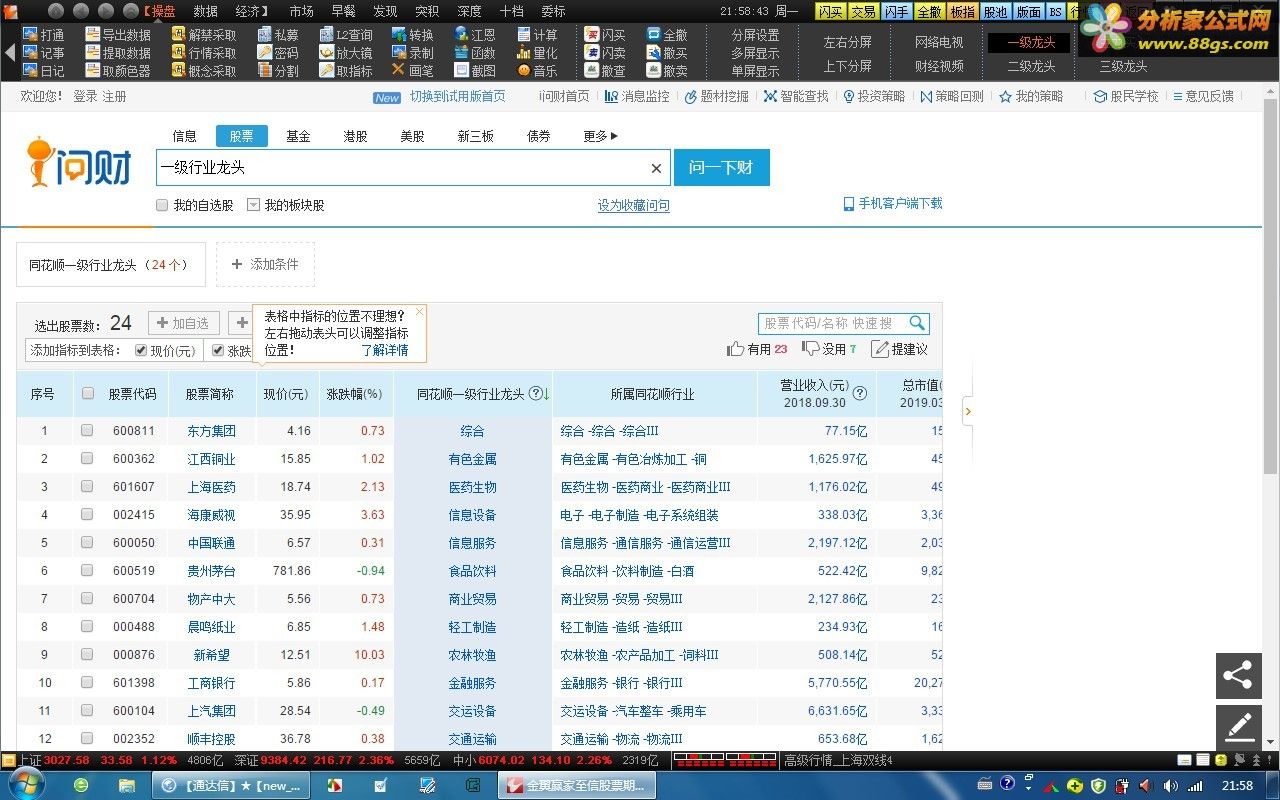Viewport: 1280px width, 800px height.
Task: Open the 深度 menu
Action: click(x=469, y=11)
